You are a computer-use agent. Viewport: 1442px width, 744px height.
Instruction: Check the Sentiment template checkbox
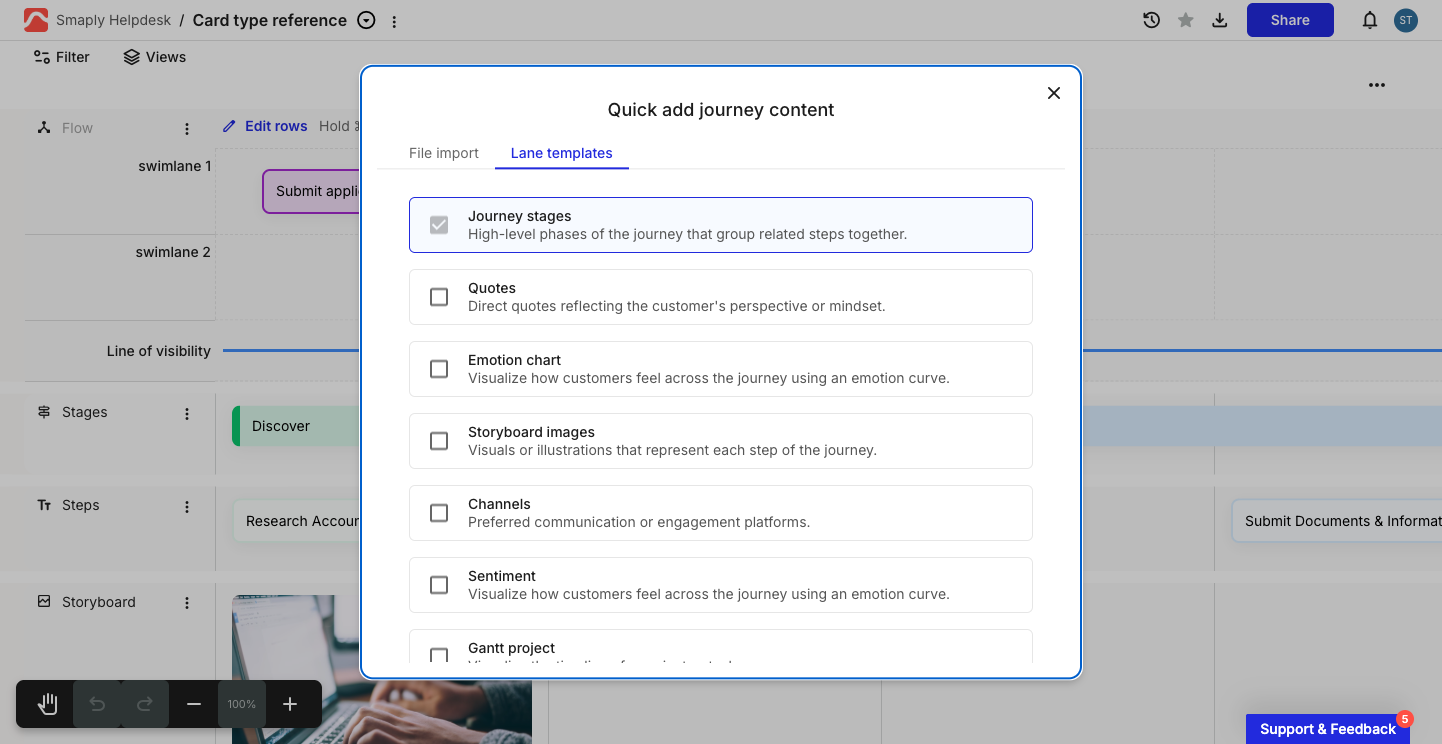[439, 585]
